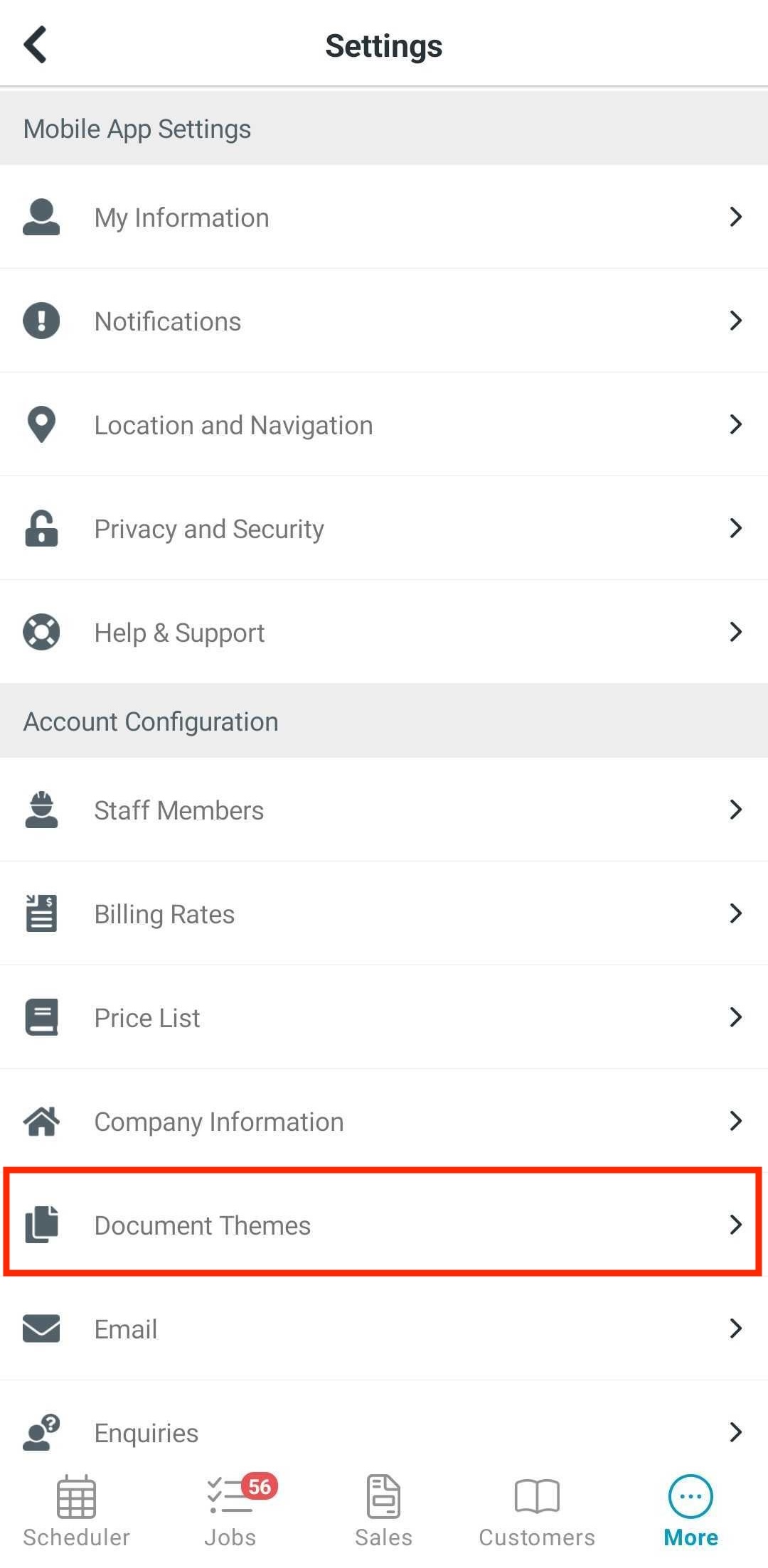Click the house Company Information icon

(41, 1121)
